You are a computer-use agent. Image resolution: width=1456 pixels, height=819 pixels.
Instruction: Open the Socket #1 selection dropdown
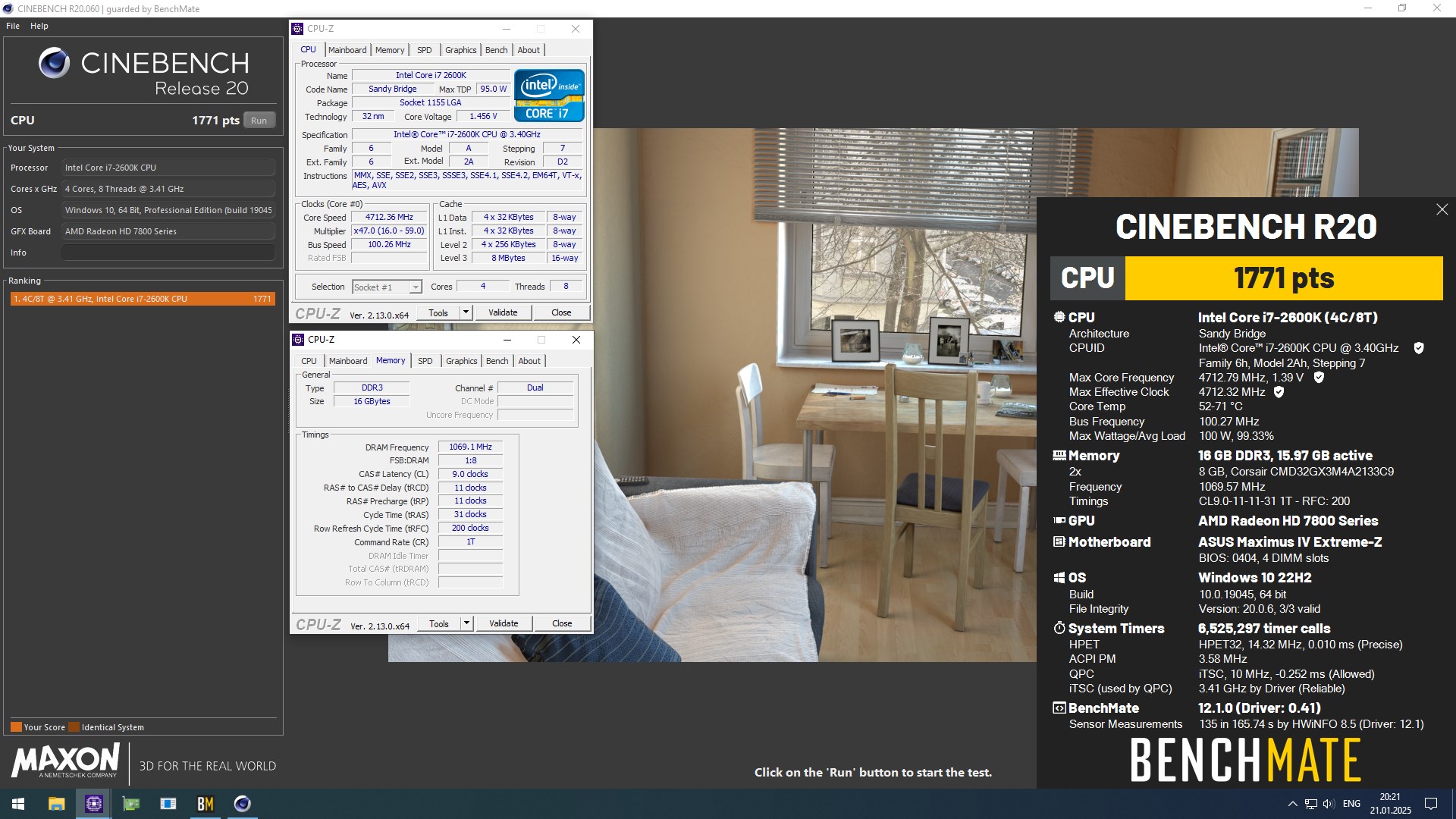387,287
